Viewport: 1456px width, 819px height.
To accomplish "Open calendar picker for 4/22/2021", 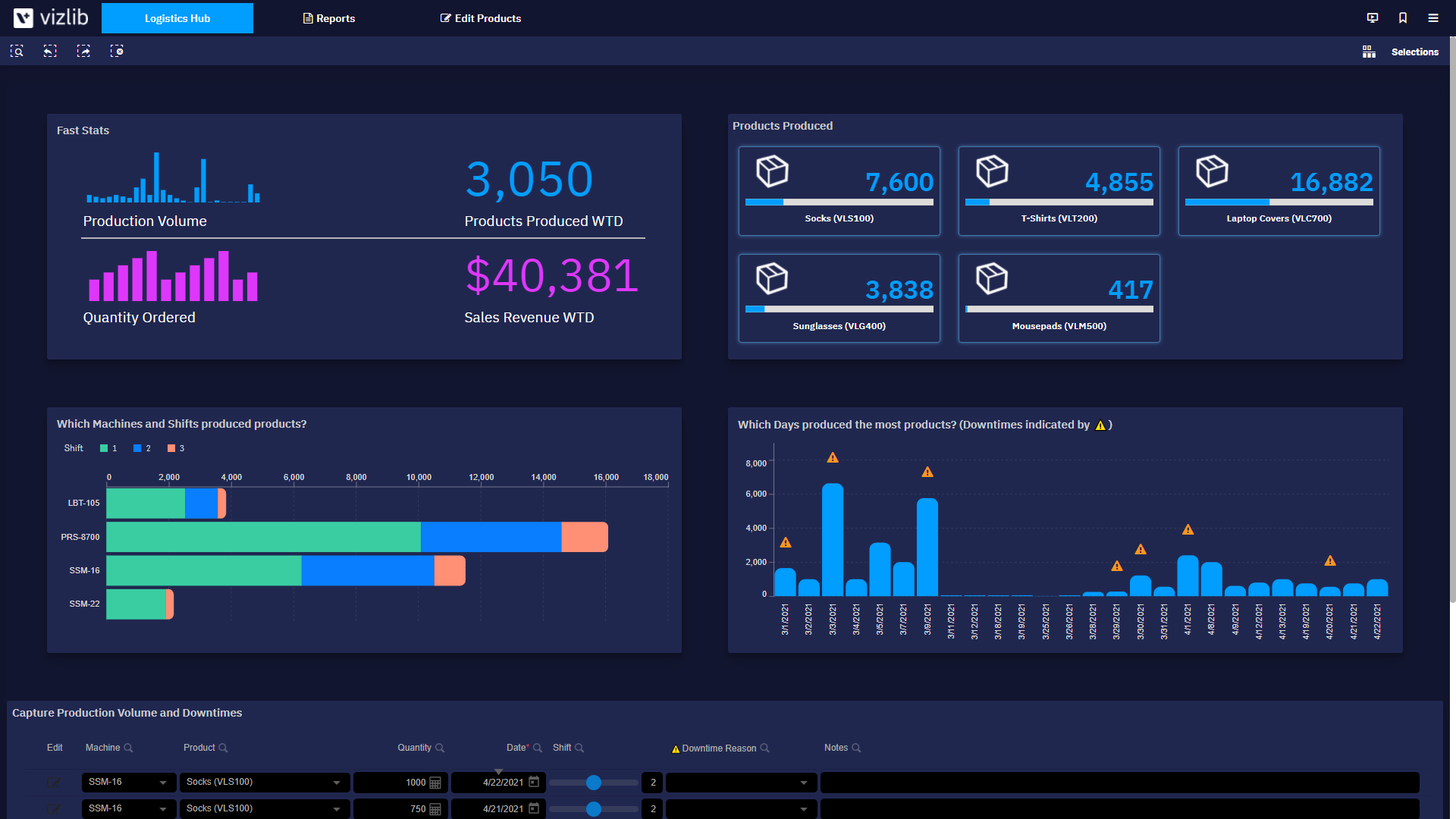I will click(x=534, y=782).
